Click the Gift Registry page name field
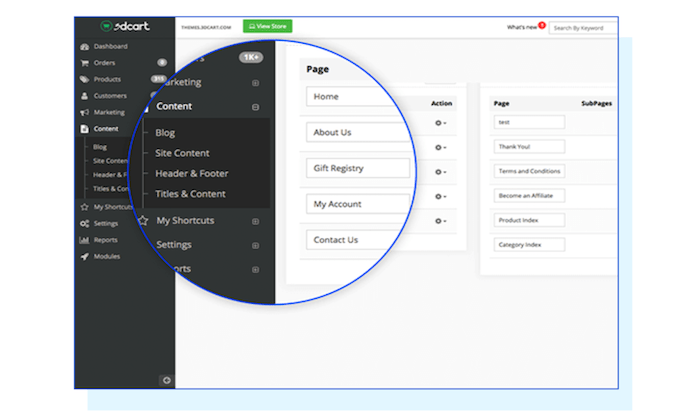 point(358,168)
